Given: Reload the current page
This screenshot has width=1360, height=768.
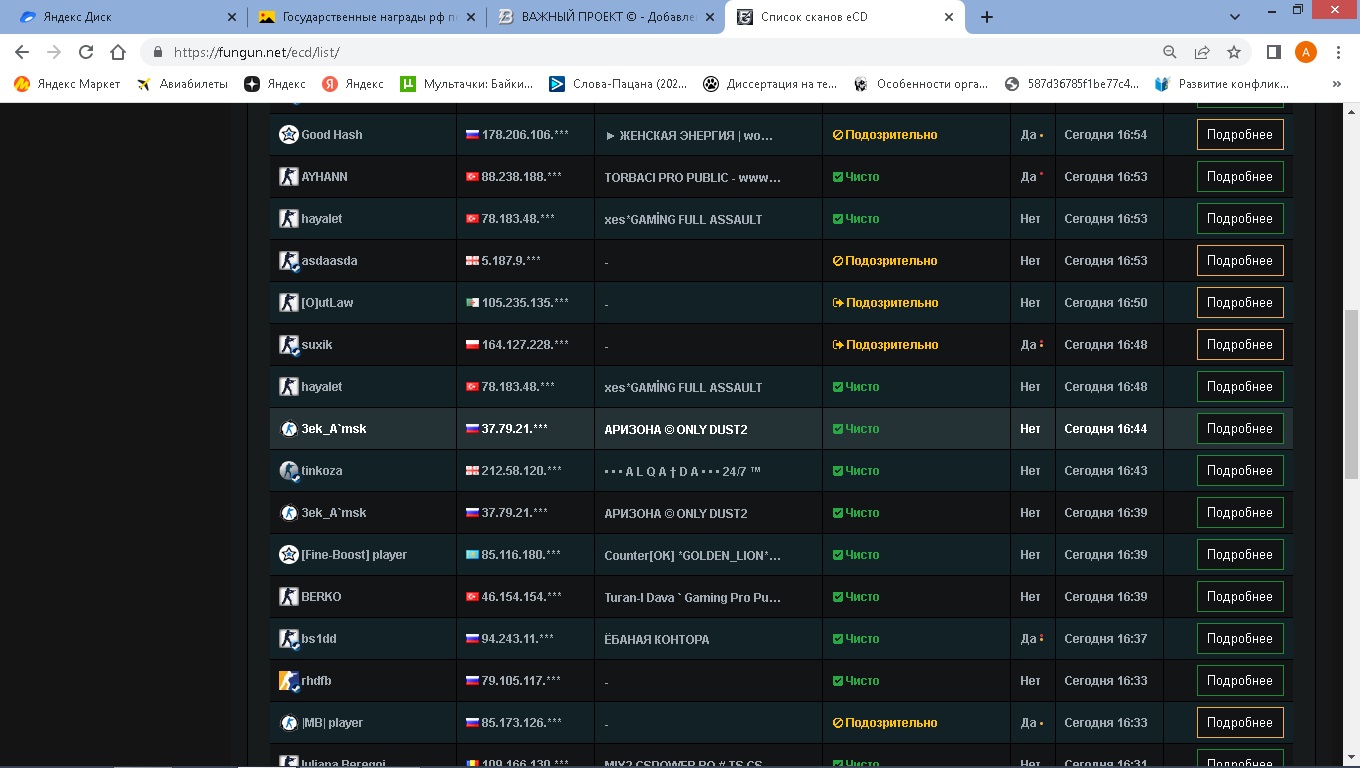Looking at the screenshot, I should 86,53.
